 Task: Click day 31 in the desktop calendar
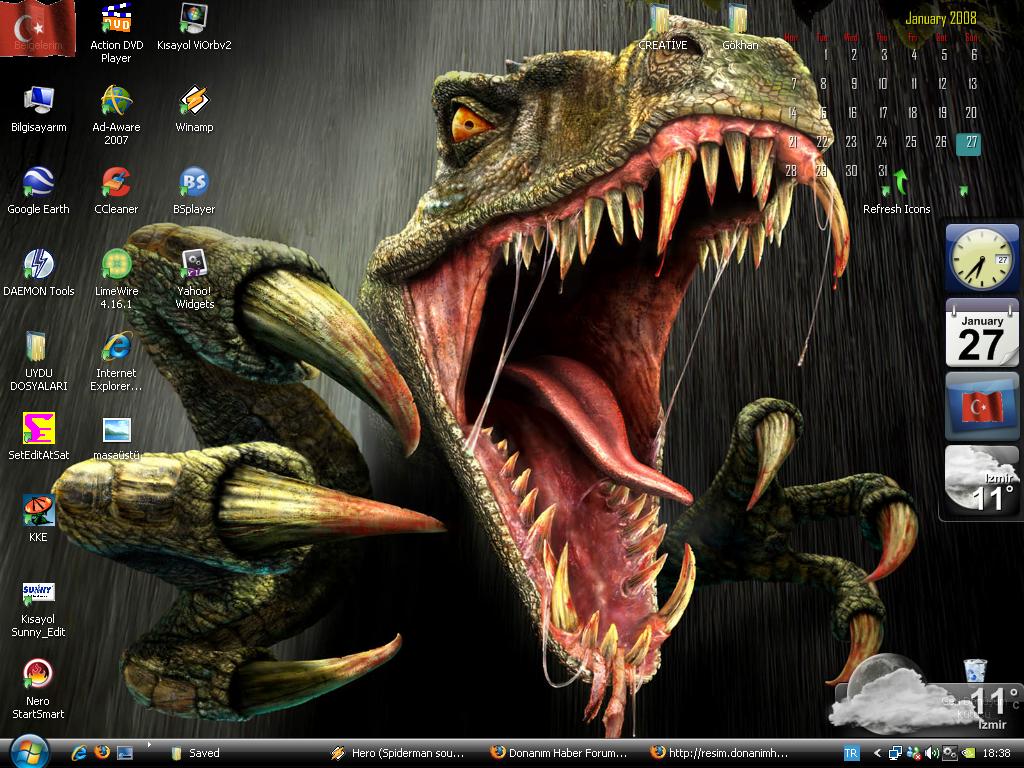point(882,171)
